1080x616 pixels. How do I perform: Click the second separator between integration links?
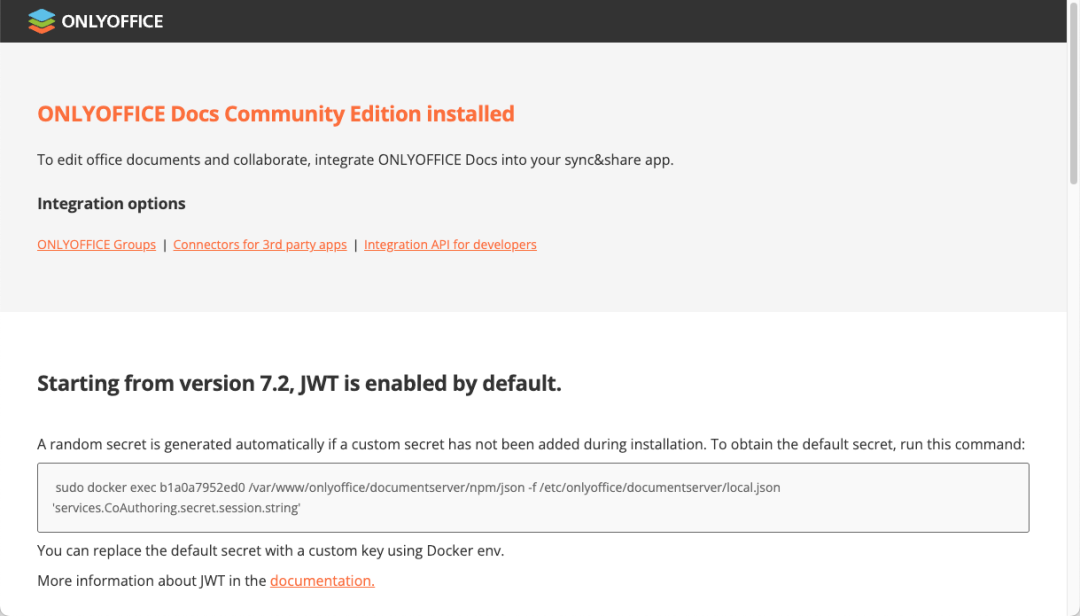coord(356,245)
